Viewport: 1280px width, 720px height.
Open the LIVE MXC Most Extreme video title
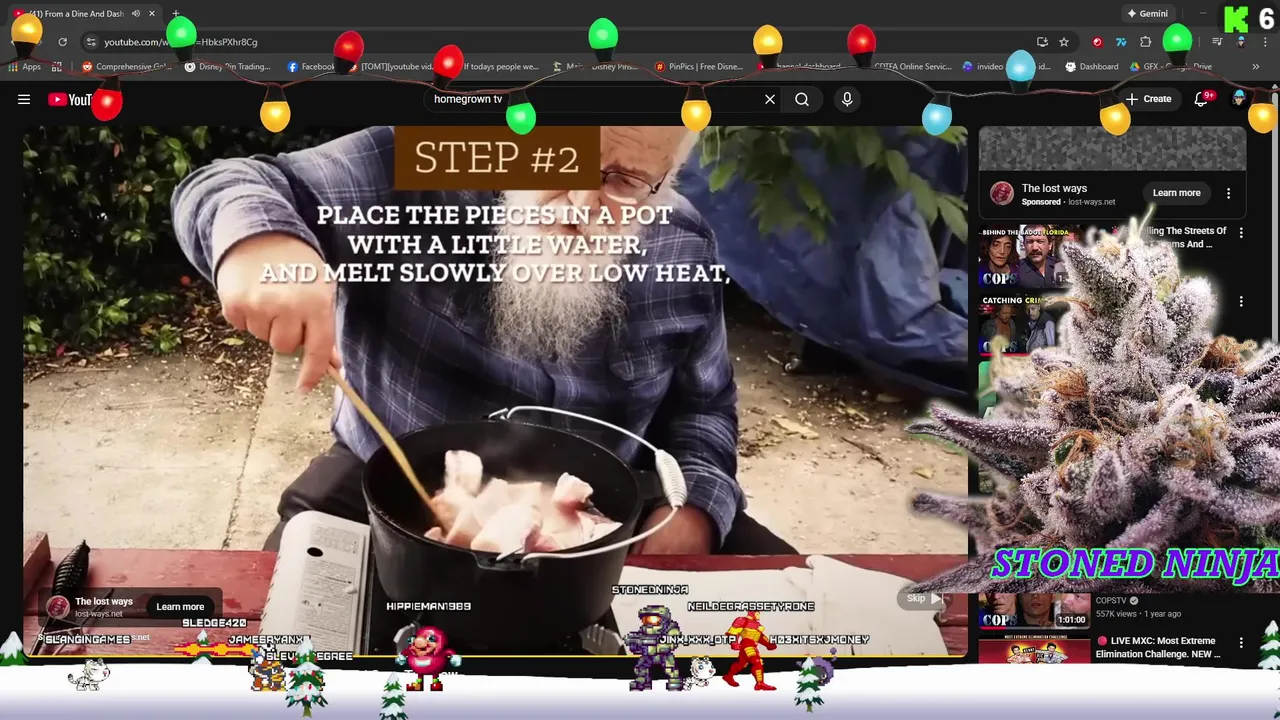pyautogui.click(x=1158, y=647)
